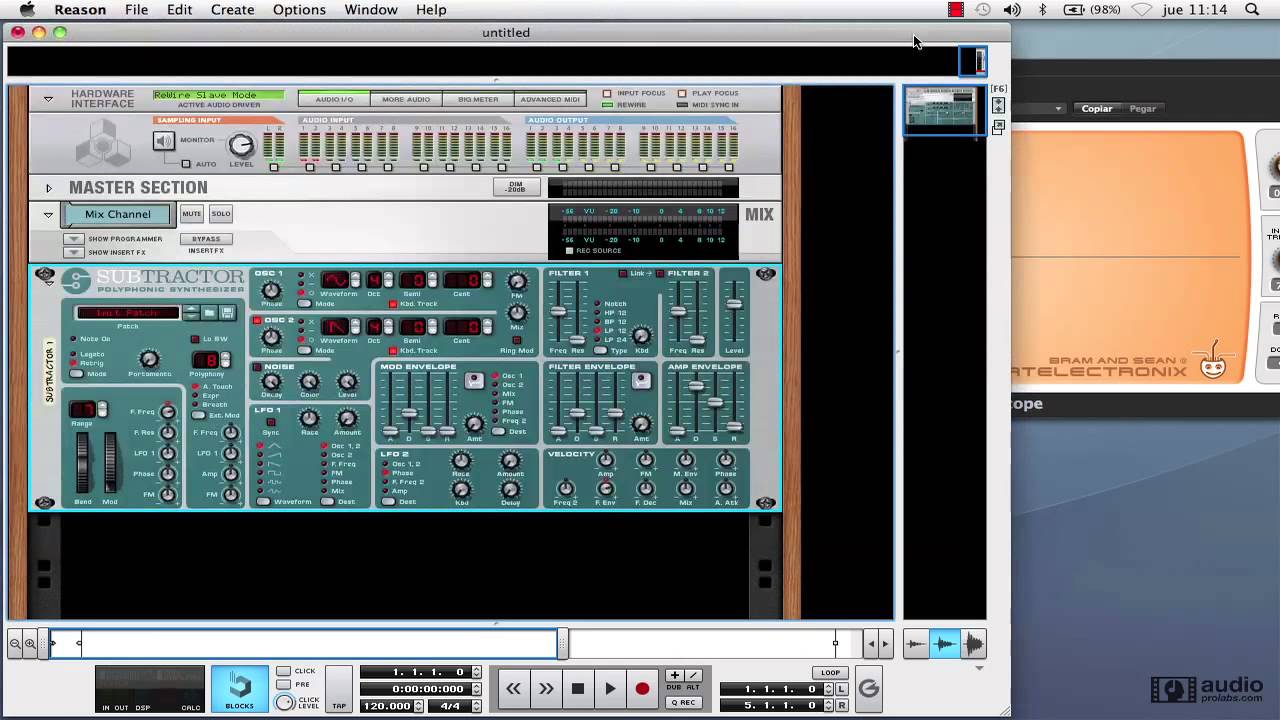Click the Q REC quantize button
1280x720 pixels.
(684, 703)
